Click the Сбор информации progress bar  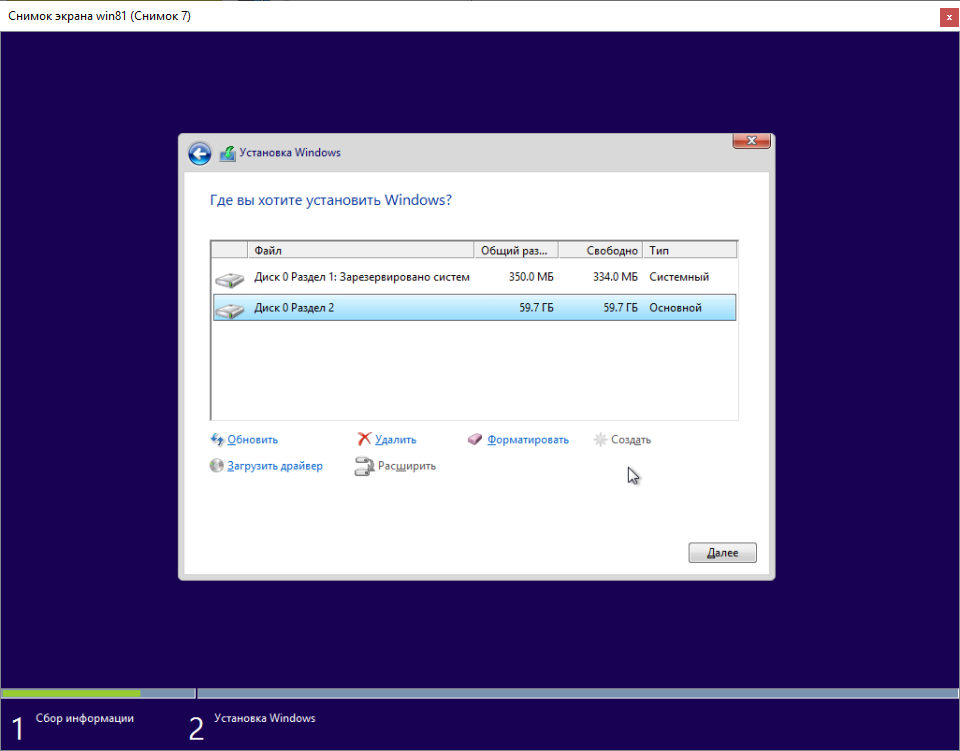coord(98,693)
